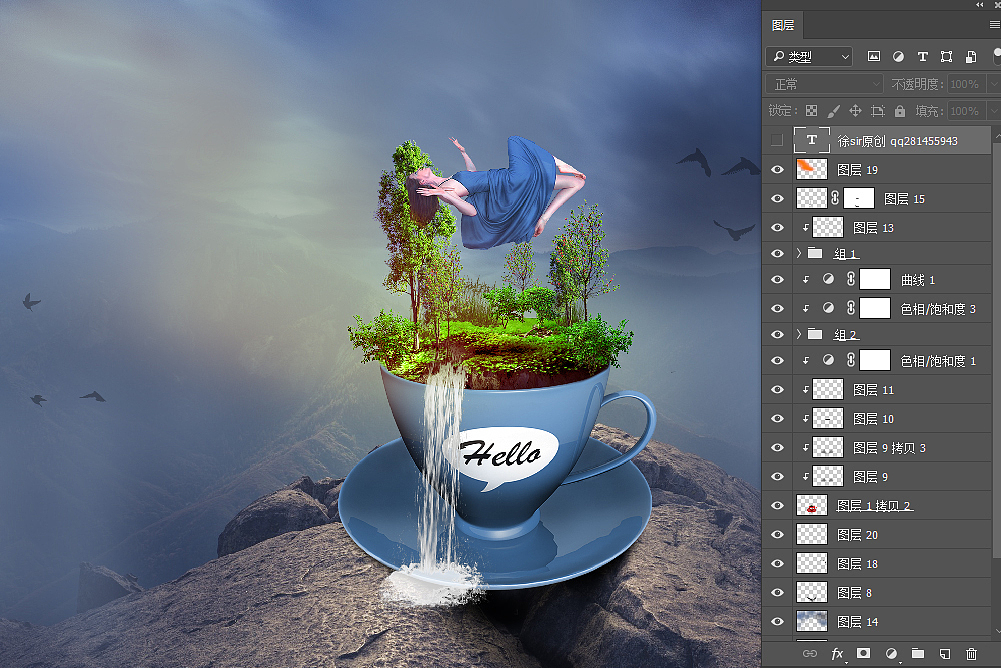Click adjustment icon of 色相/饱和度 1
The image size is (1001, 668).
pos(828,360)
